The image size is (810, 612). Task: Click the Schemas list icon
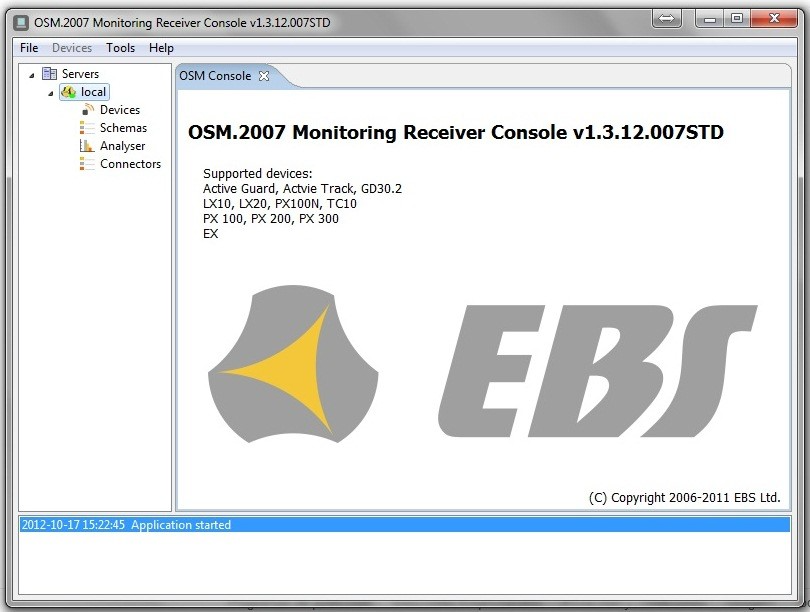point(87,128)
